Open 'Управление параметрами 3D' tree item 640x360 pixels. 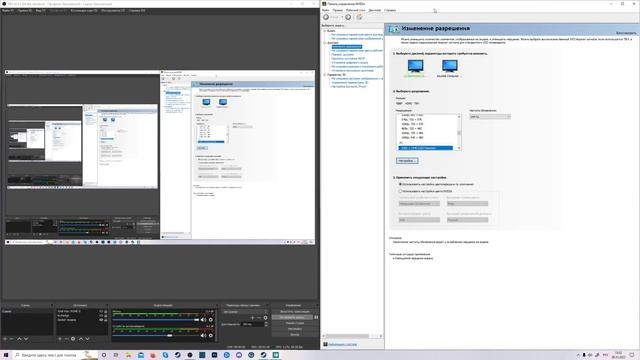(x=349, y=82)
